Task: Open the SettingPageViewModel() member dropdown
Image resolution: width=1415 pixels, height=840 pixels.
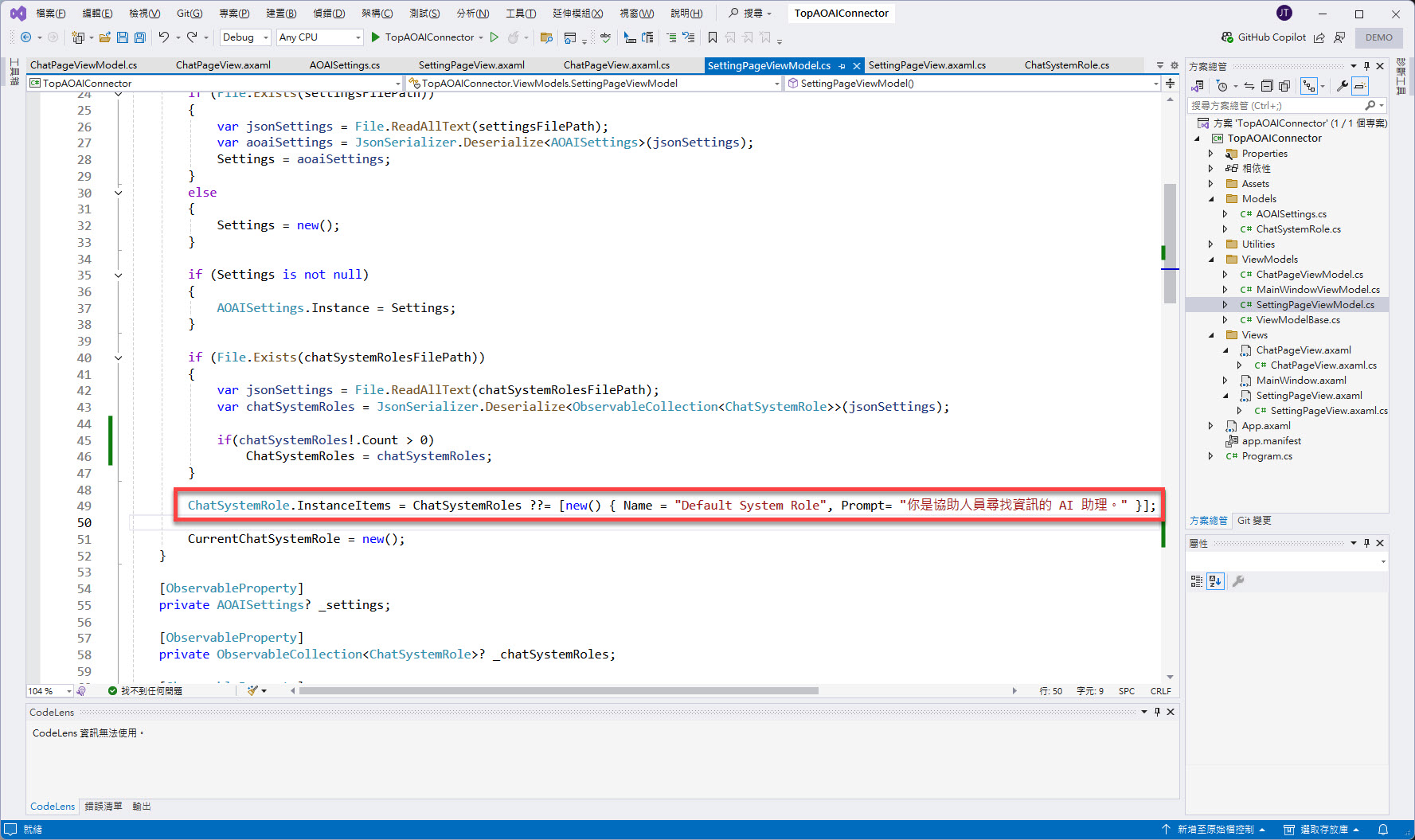Action: pos(972,83)
